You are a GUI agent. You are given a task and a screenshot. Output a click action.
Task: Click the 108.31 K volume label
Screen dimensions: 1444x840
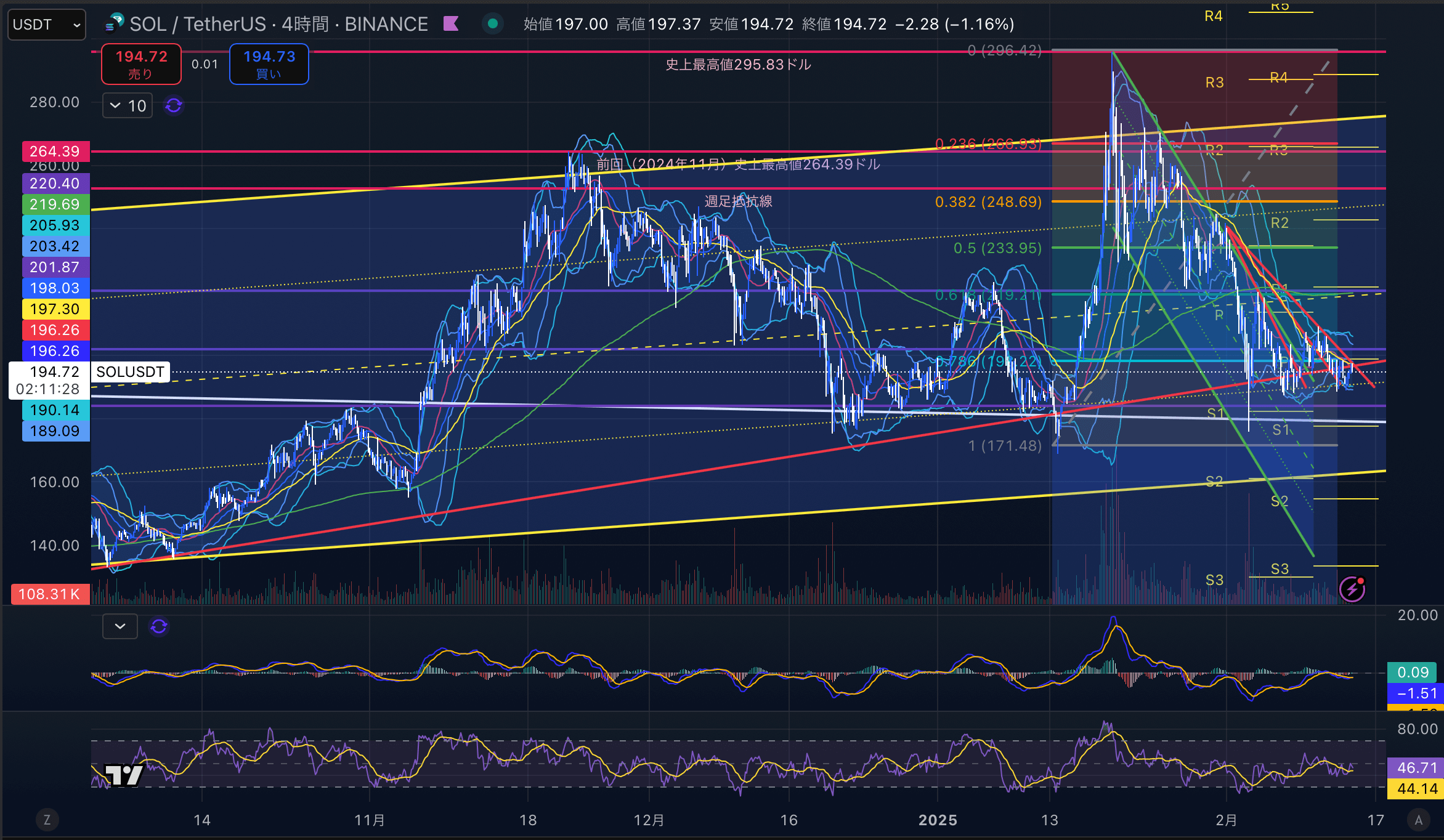click(50, 594)
